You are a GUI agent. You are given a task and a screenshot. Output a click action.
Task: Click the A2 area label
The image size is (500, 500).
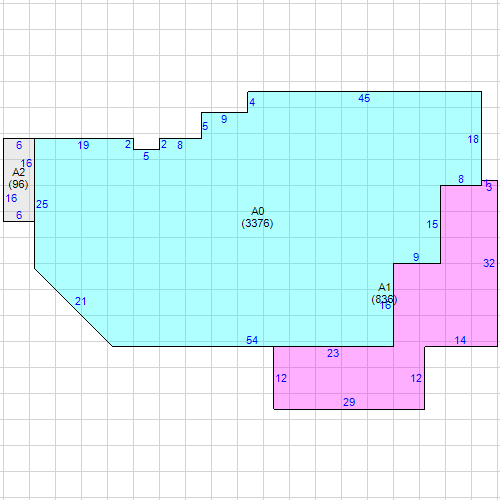(18, 172)
